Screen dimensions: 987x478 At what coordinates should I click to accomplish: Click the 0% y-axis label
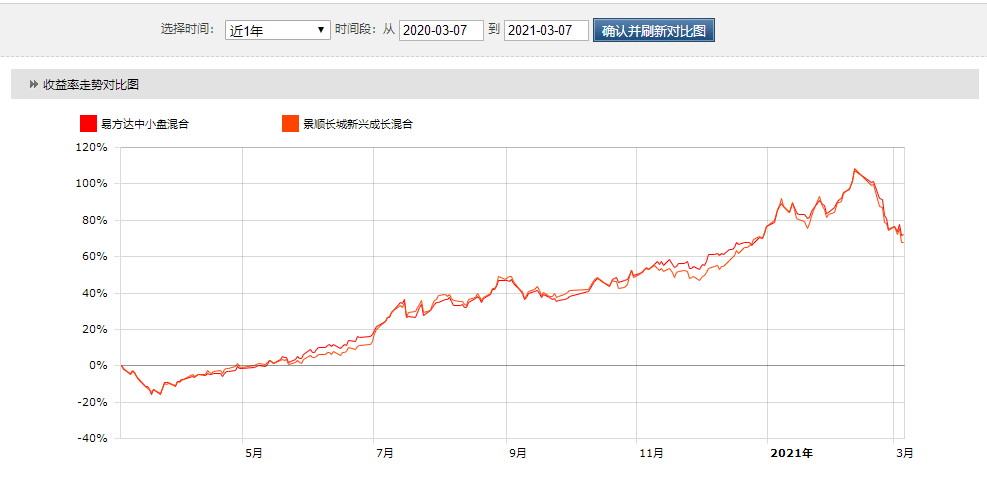pos(98,366)
